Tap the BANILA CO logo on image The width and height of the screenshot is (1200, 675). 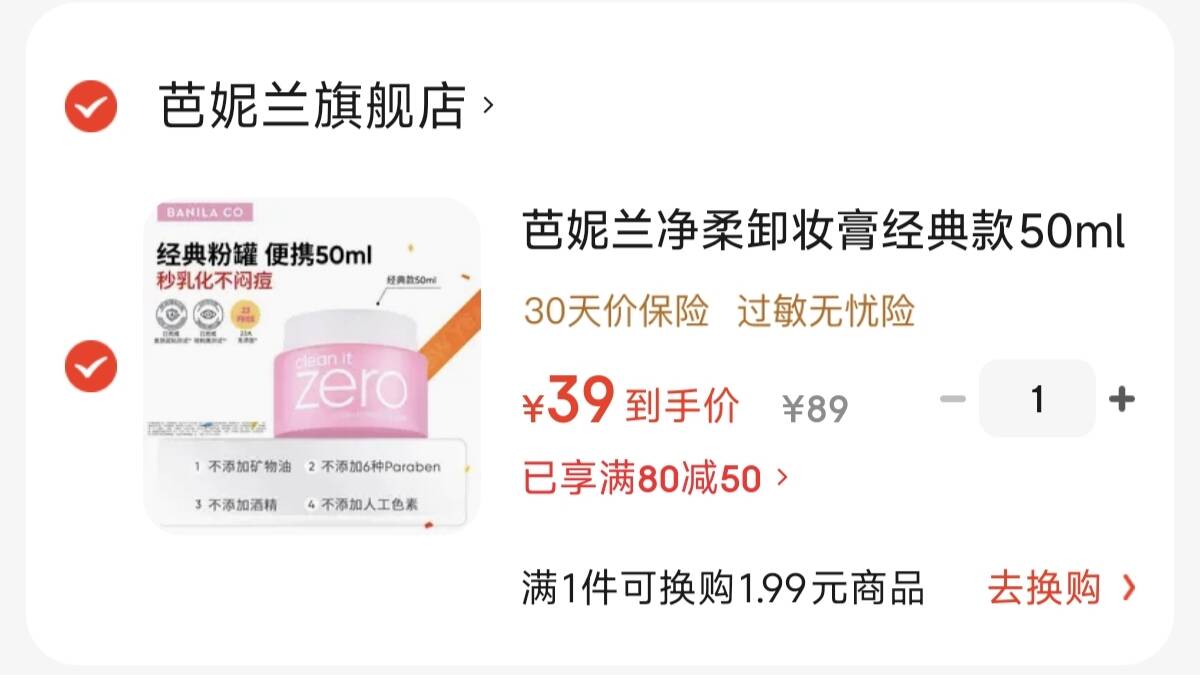pos(205,212)
